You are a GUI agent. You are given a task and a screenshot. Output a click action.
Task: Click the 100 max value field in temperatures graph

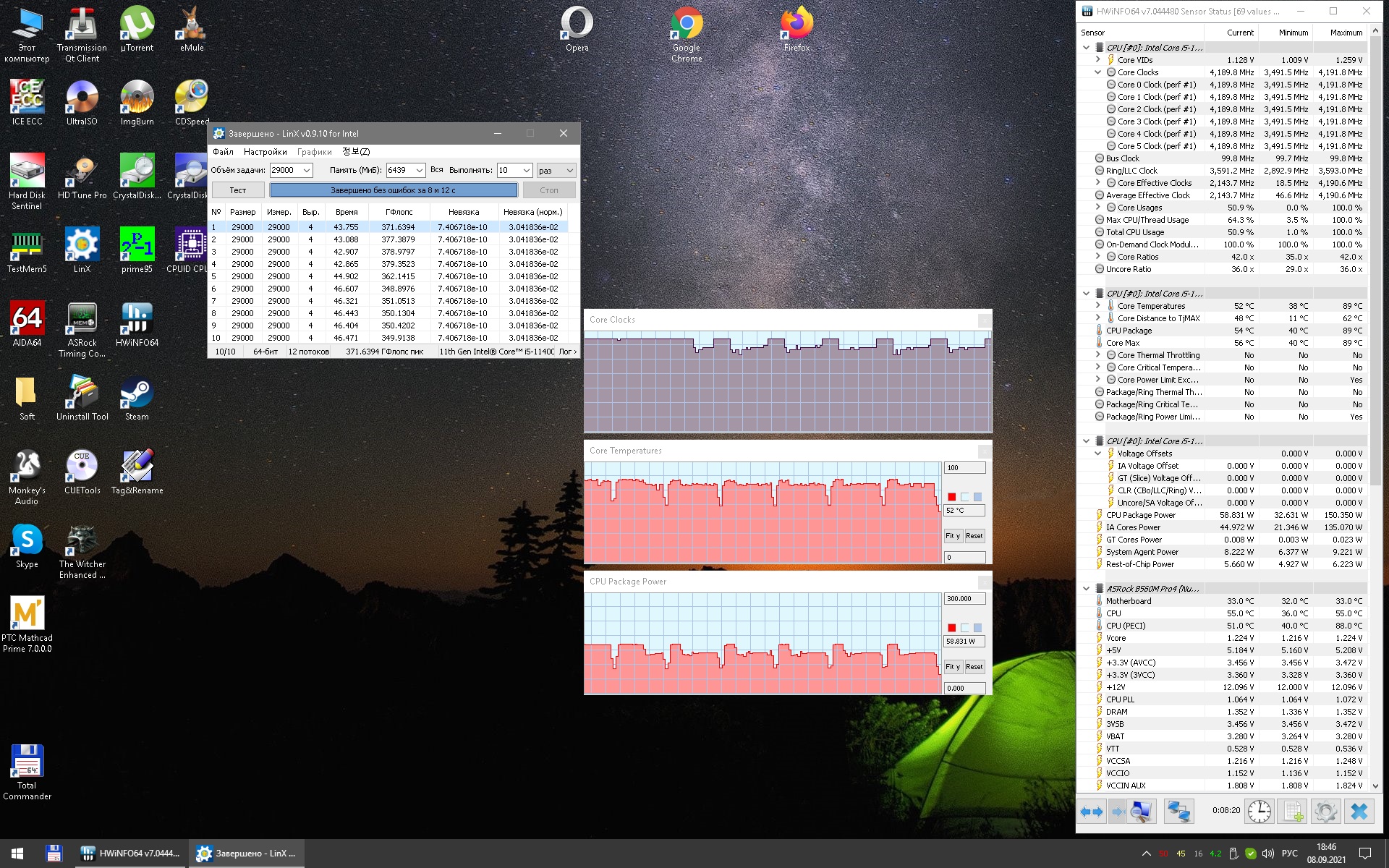point(964,468)
